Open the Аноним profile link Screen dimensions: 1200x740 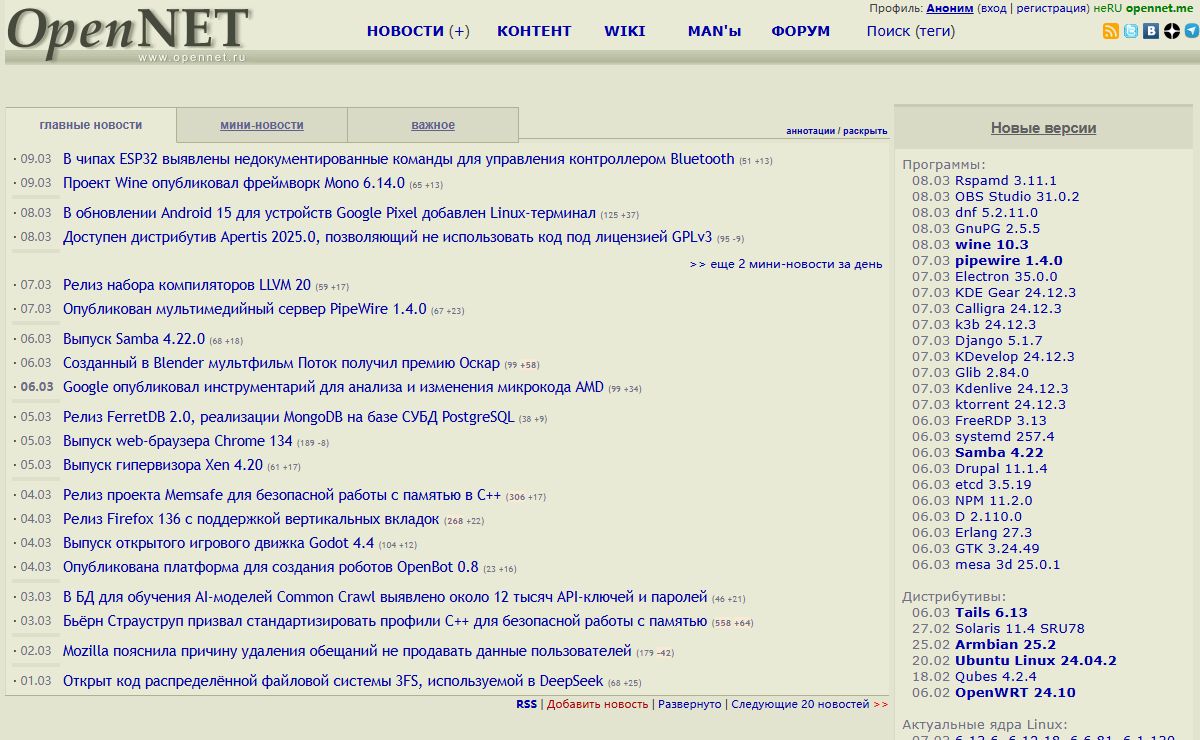949,8
